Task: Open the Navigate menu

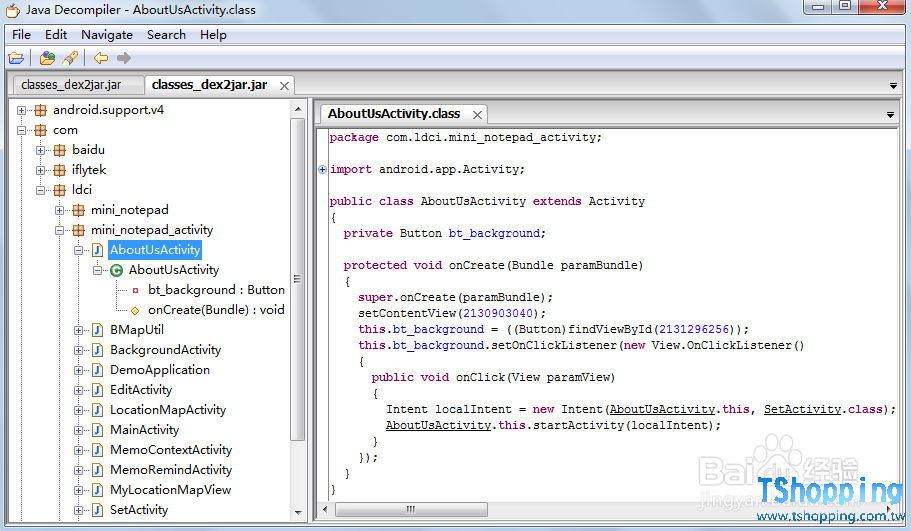Action: pyautogui.click(x=106, y=34)
